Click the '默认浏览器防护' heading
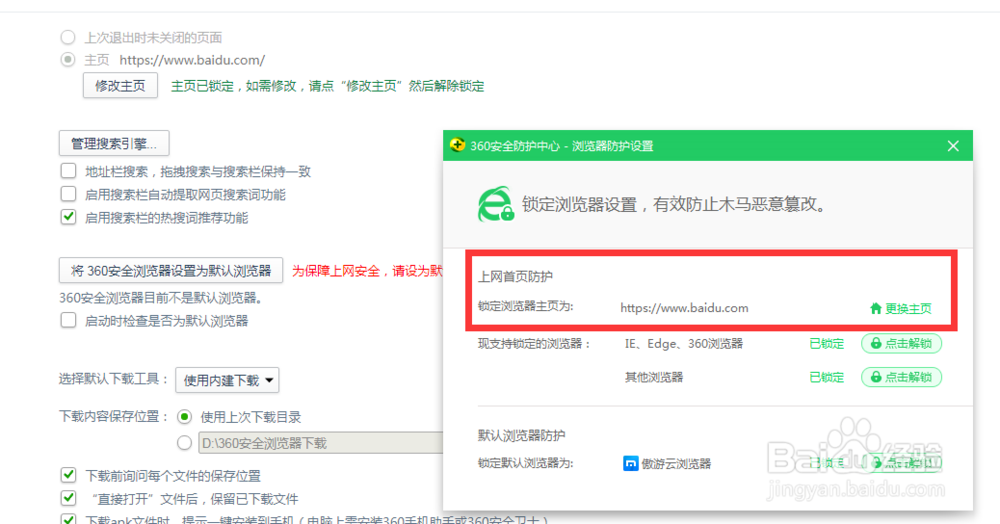This screenshot has height=524, width=1000. (521, 435)
